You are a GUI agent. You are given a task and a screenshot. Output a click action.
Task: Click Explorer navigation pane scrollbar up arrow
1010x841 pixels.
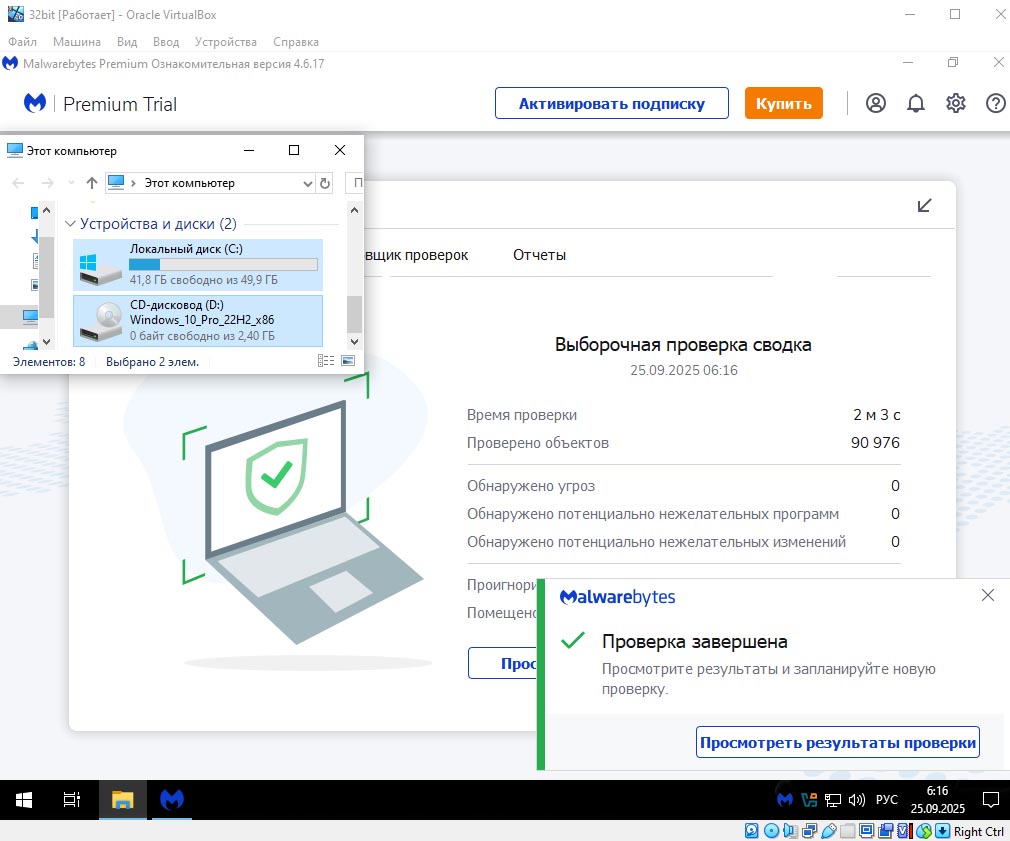46,210
